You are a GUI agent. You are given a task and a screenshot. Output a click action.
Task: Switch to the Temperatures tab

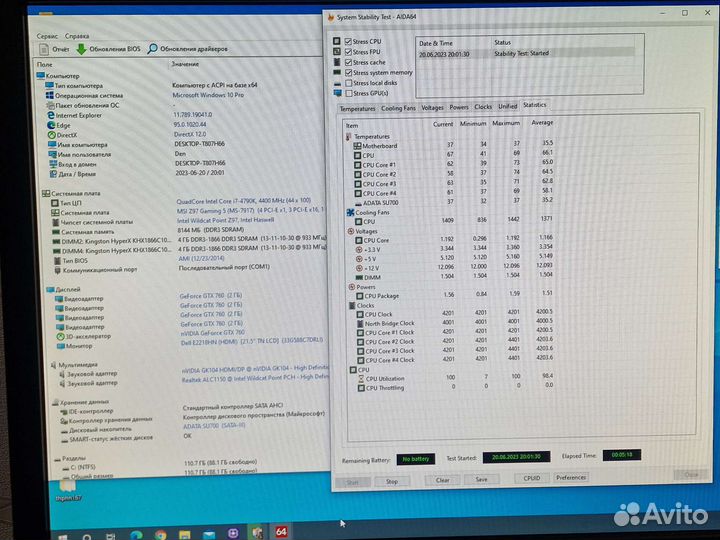click(357, 109)
